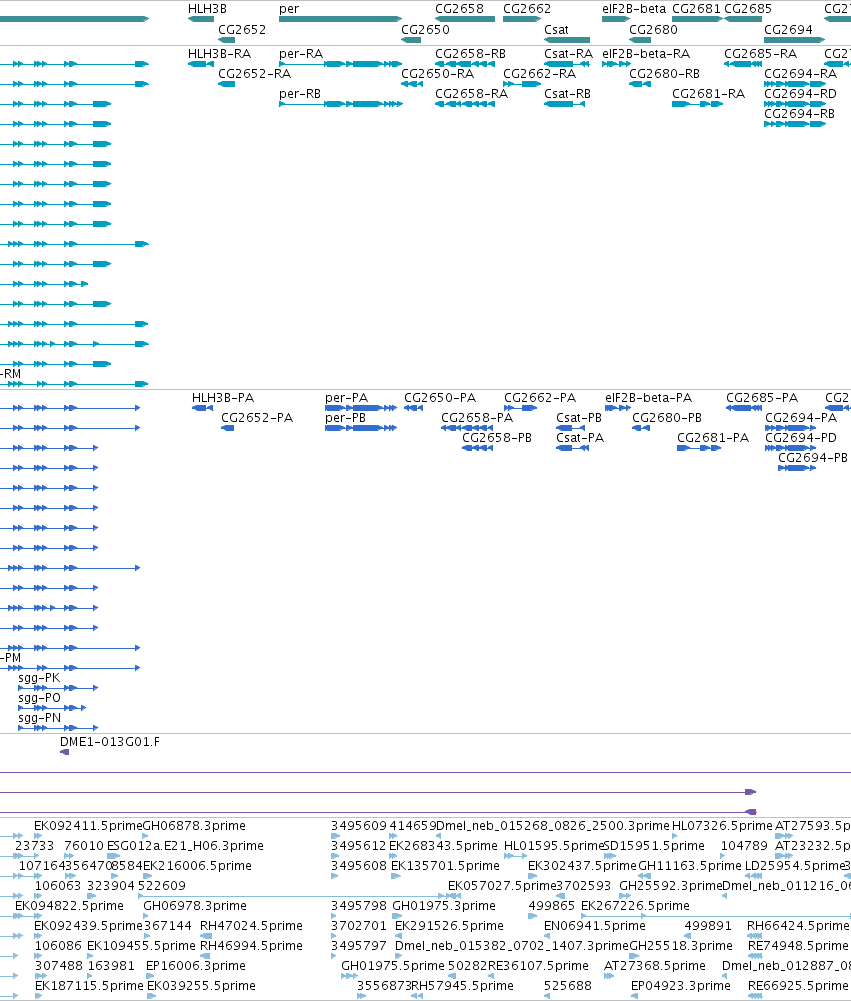Select the CG2652-RA transcript label

pos(254,73)
